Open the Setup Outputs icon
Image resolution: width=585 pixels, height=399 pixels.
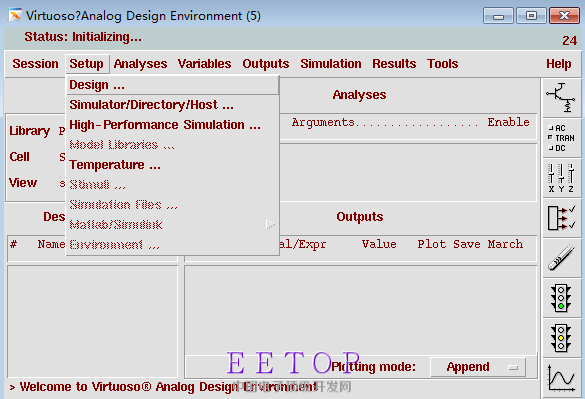point(561,218)
